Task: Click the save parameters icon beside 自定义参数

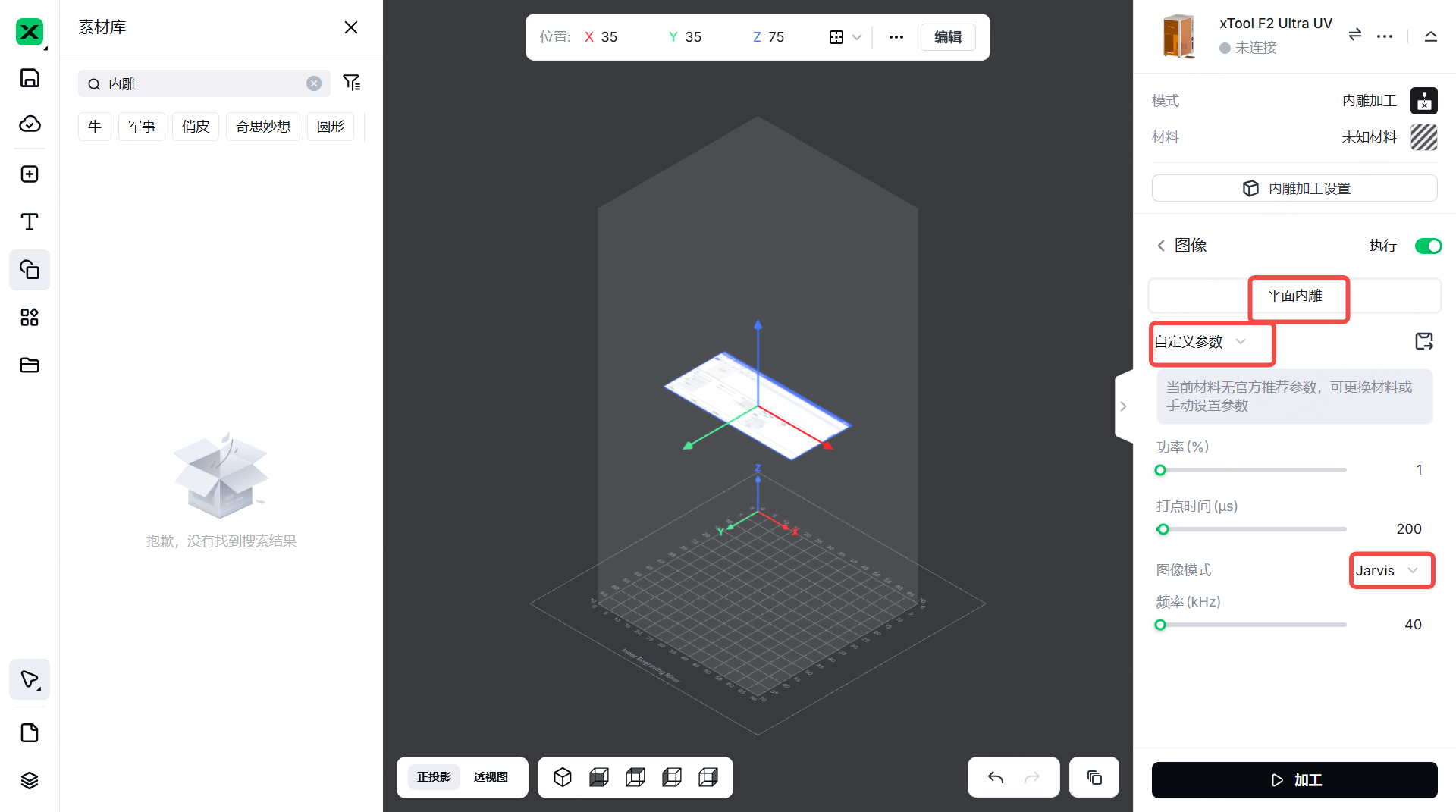Action: (x=1423, y=341)
